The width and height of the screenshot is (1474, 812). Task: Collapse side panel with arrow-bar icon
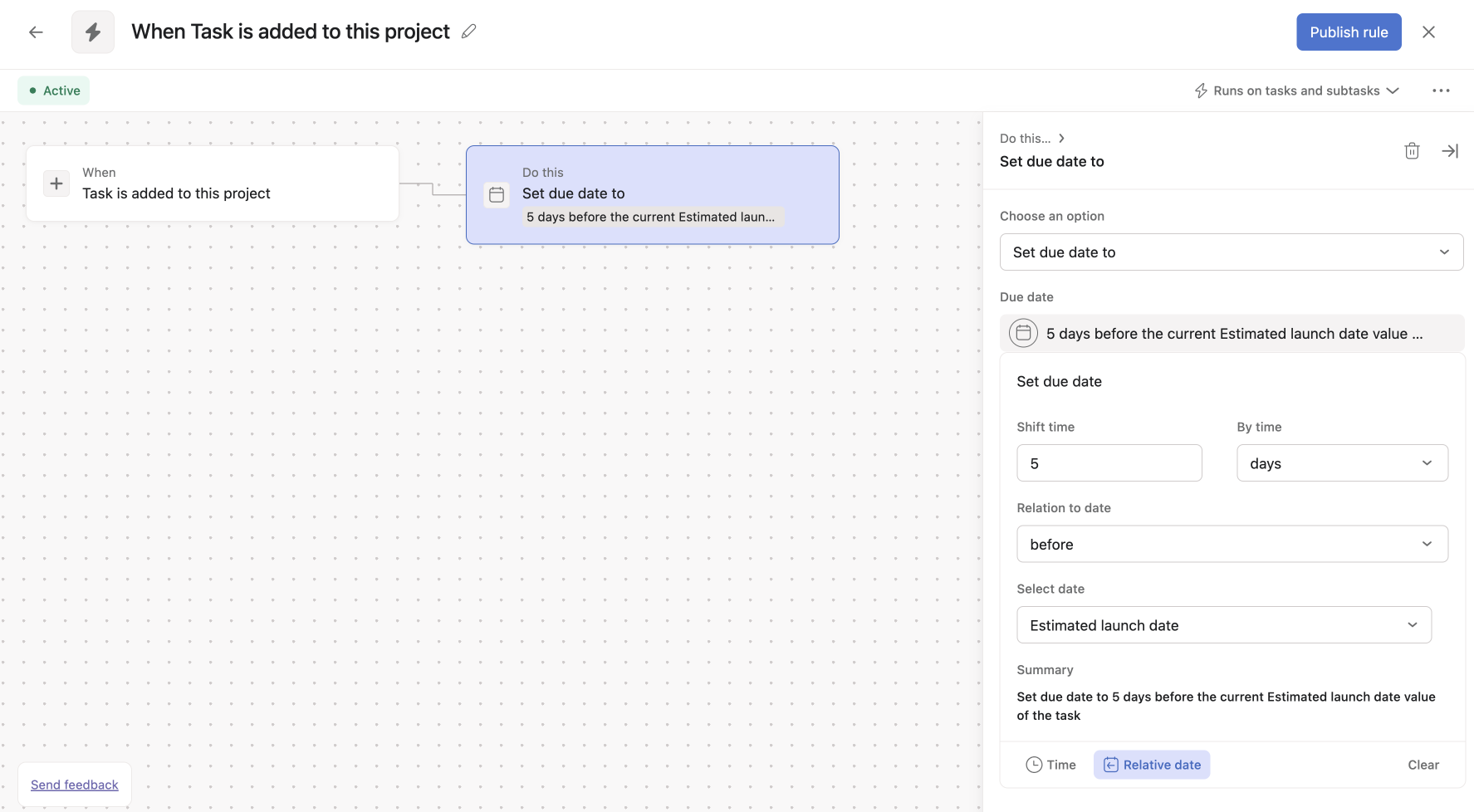pyautogui.click(x=1450, y=151)
